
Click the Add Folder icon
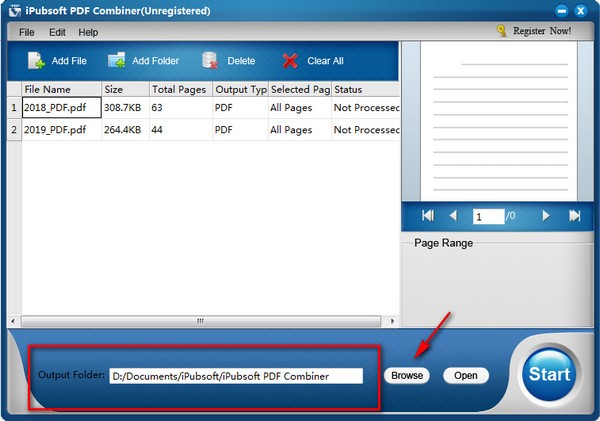coord(117,60)
